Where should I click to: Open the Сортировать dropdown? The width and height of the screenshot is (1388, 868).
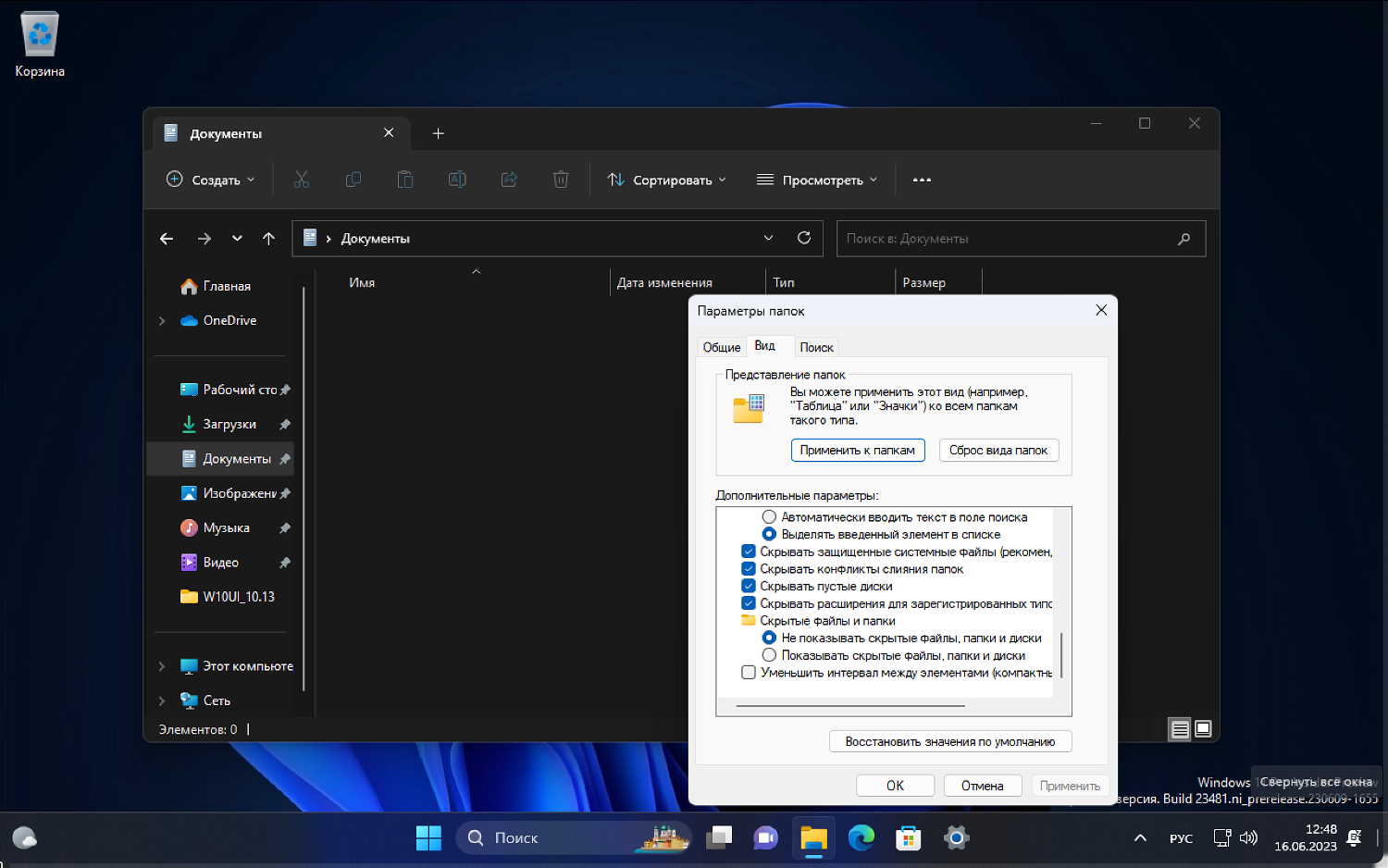point(665,179)
